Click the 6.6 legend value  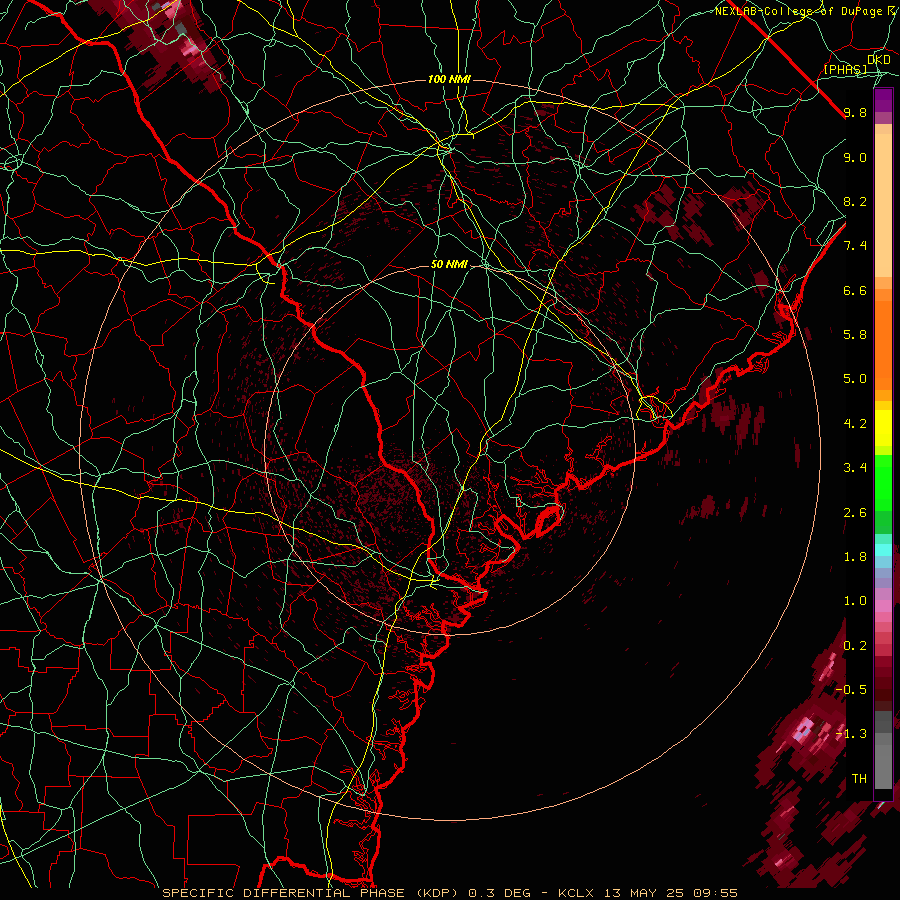tap(855, 290)
